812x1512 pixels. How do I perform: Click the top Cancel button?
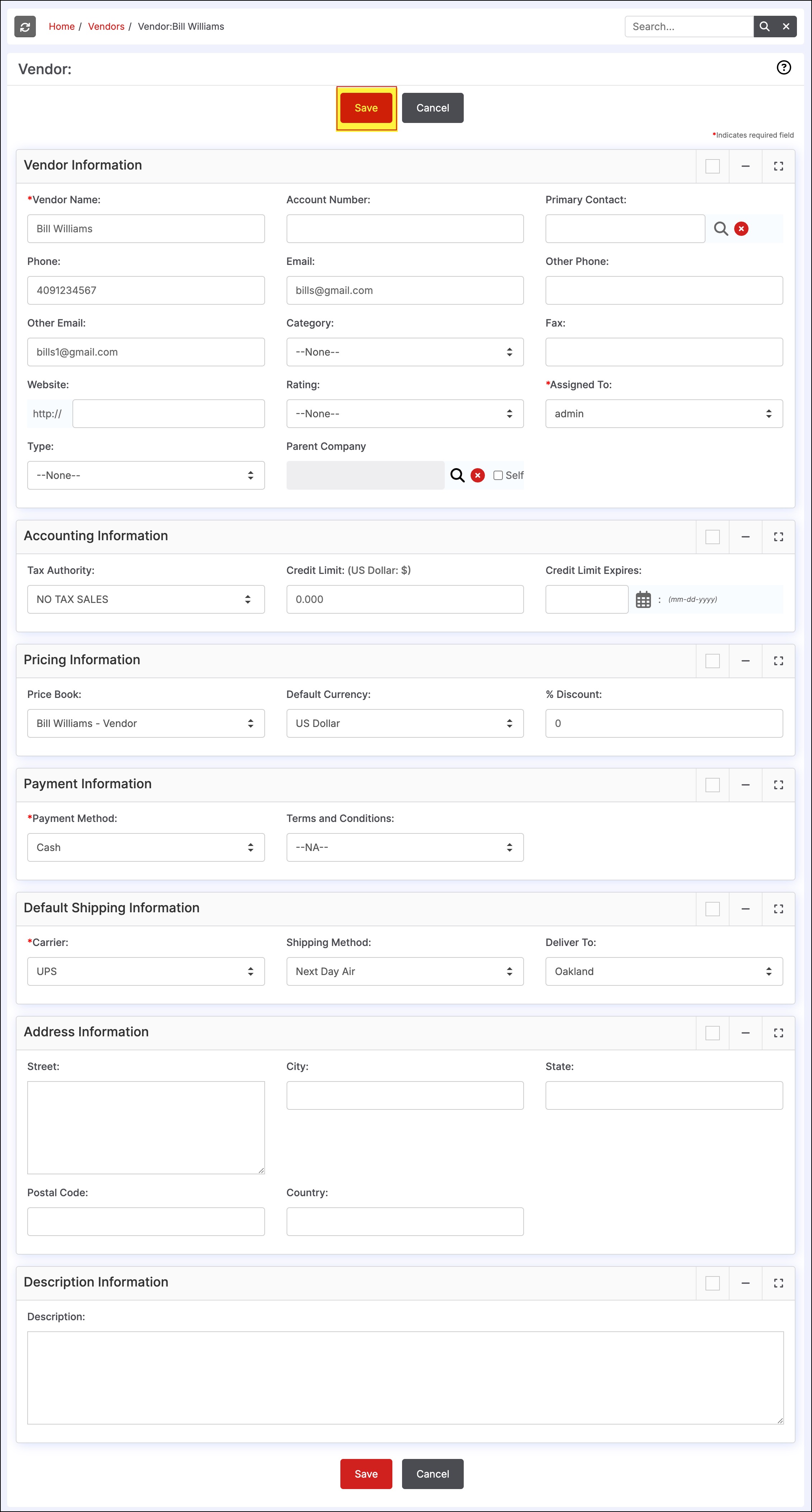pyautogui.click(x=433, y=108)
